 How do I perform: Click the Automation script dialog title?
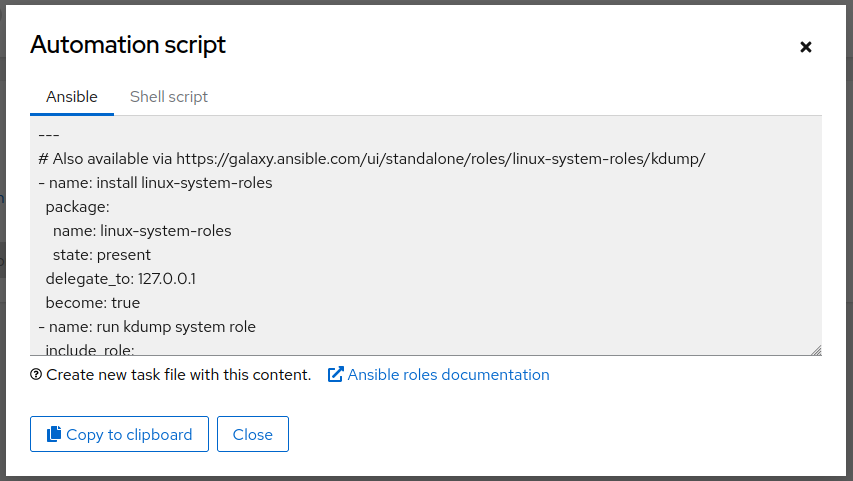(128, 45)
